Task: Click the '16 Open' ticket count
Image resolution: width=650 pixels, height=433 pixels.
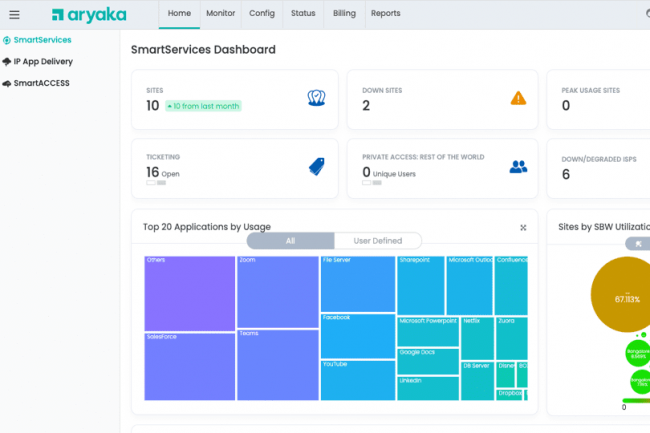Action: 163,172
